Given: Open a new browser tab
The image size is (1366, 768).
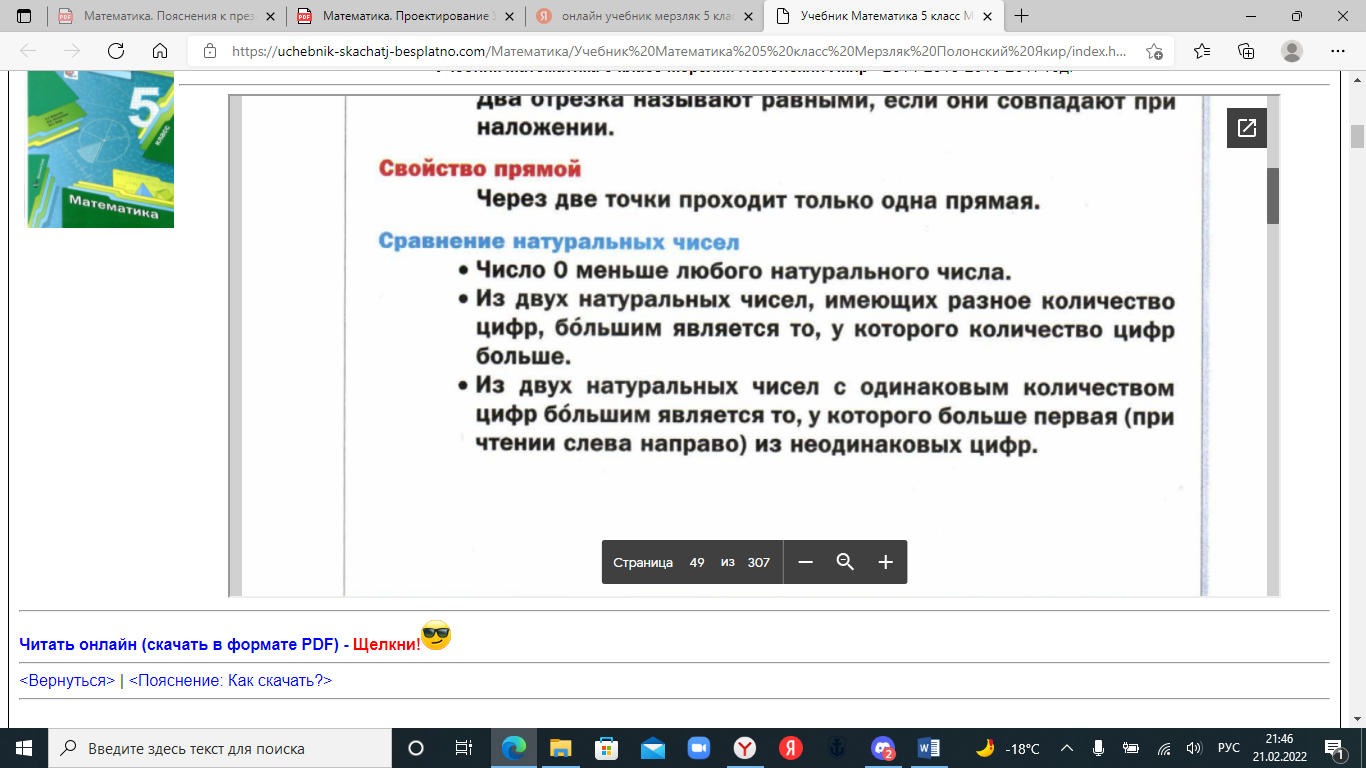Looking at the screenshot, I should click(x=1022, y=16).
